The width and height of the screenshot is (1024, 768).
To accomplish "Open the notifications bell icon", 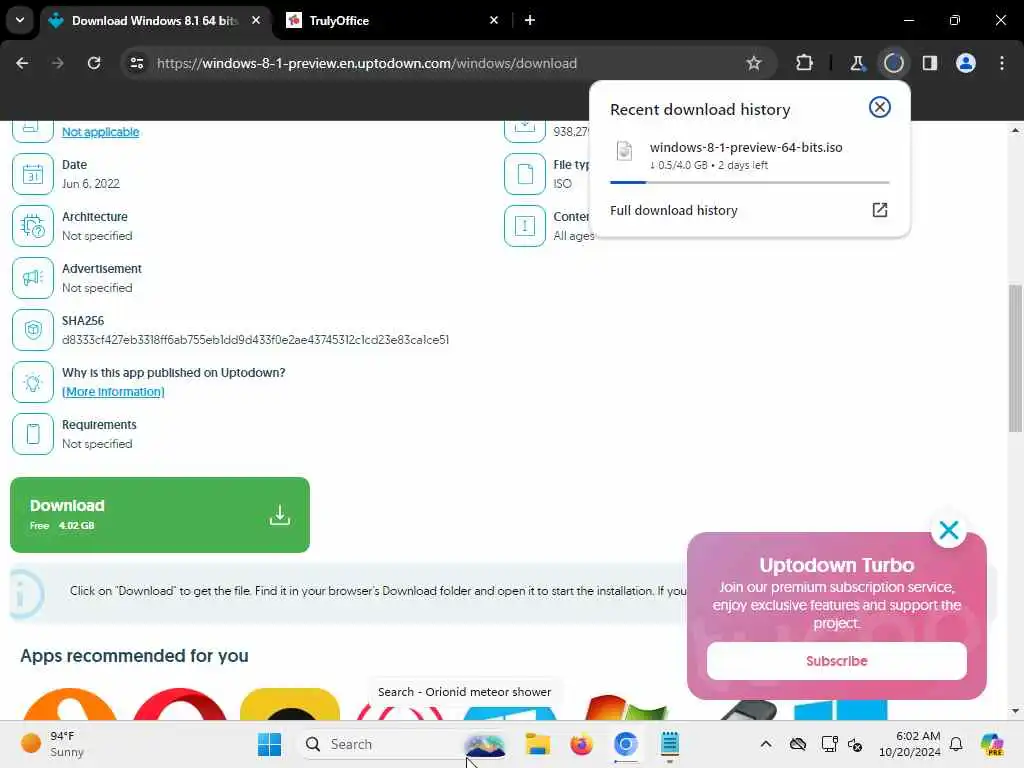I will pyautogui.click(x=955, y=744).
